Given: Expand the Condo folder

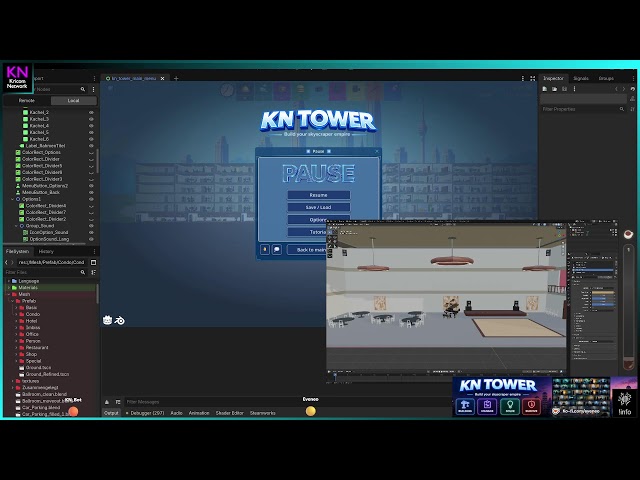Looking at the screenshot, I should click(16, 314).
